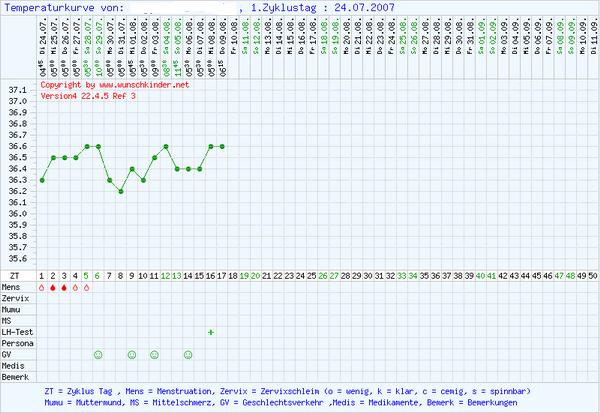Click the cycle day 50 number

coord(593,275)
